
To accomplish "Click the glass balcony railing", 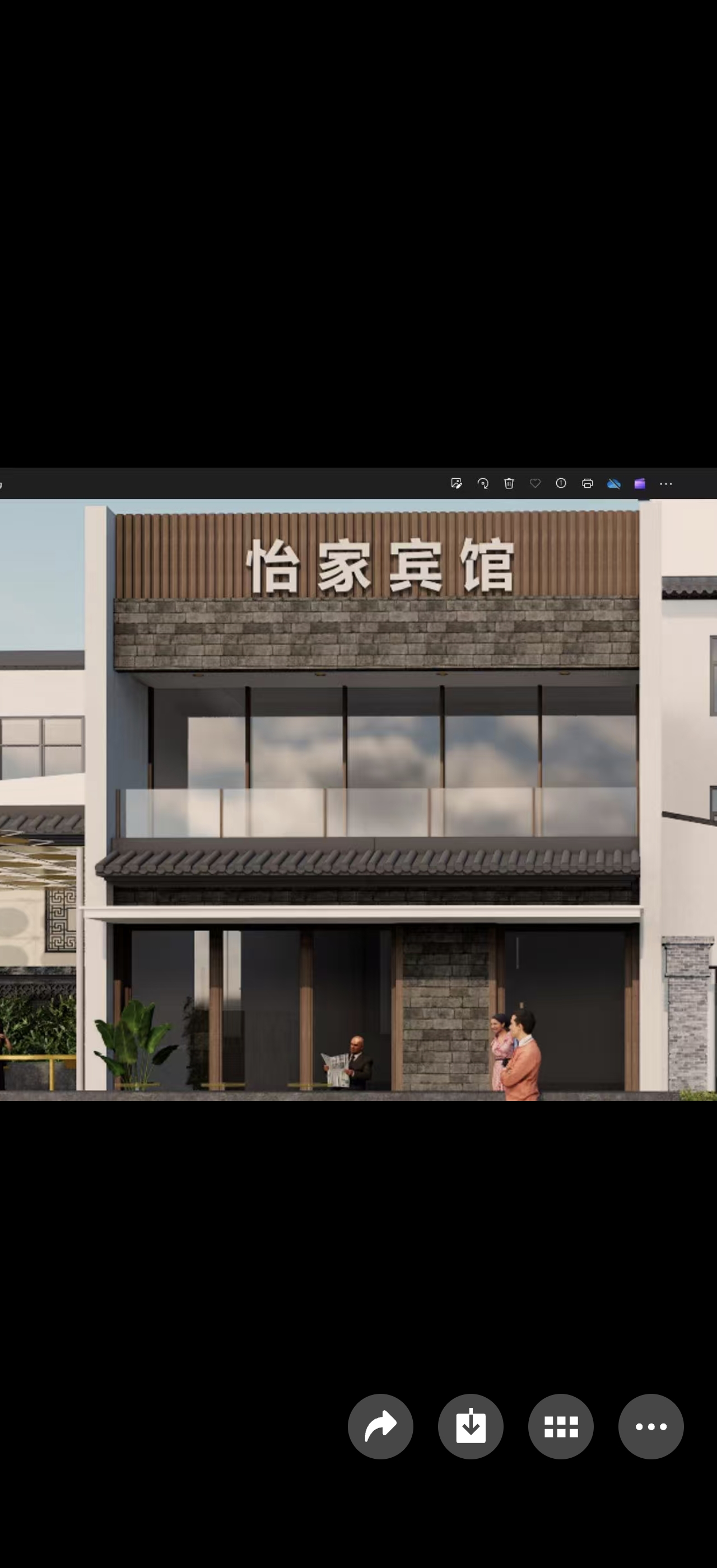I will (378, 813).
